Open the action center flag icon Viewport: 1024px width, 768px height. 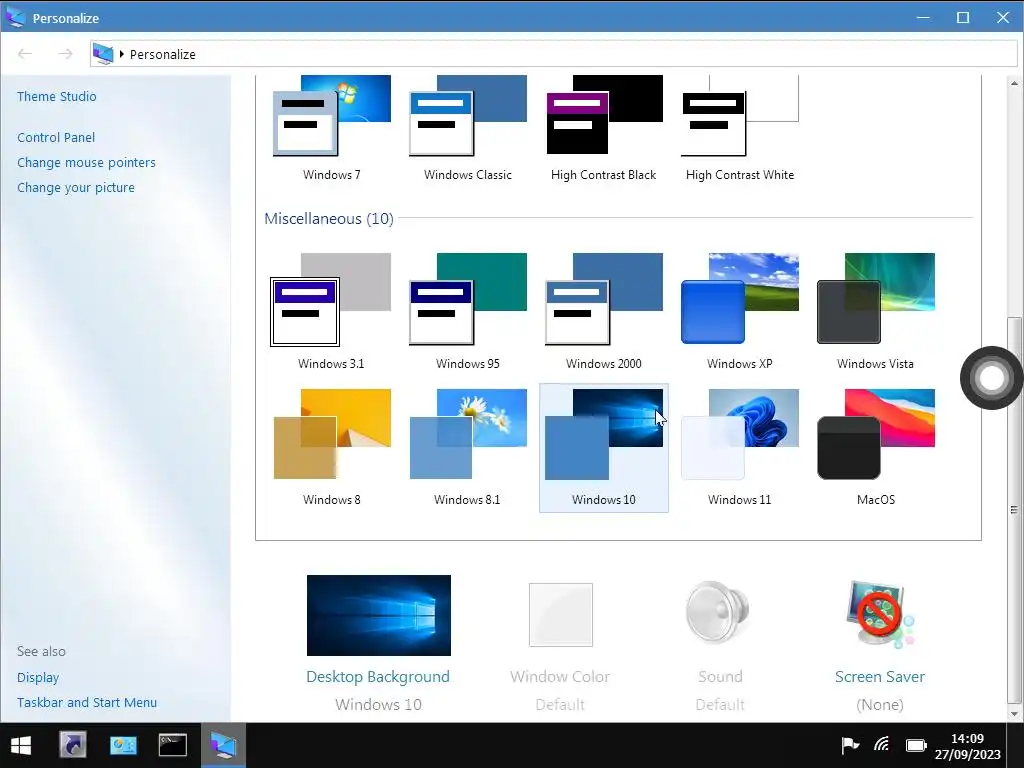[850, 745]
